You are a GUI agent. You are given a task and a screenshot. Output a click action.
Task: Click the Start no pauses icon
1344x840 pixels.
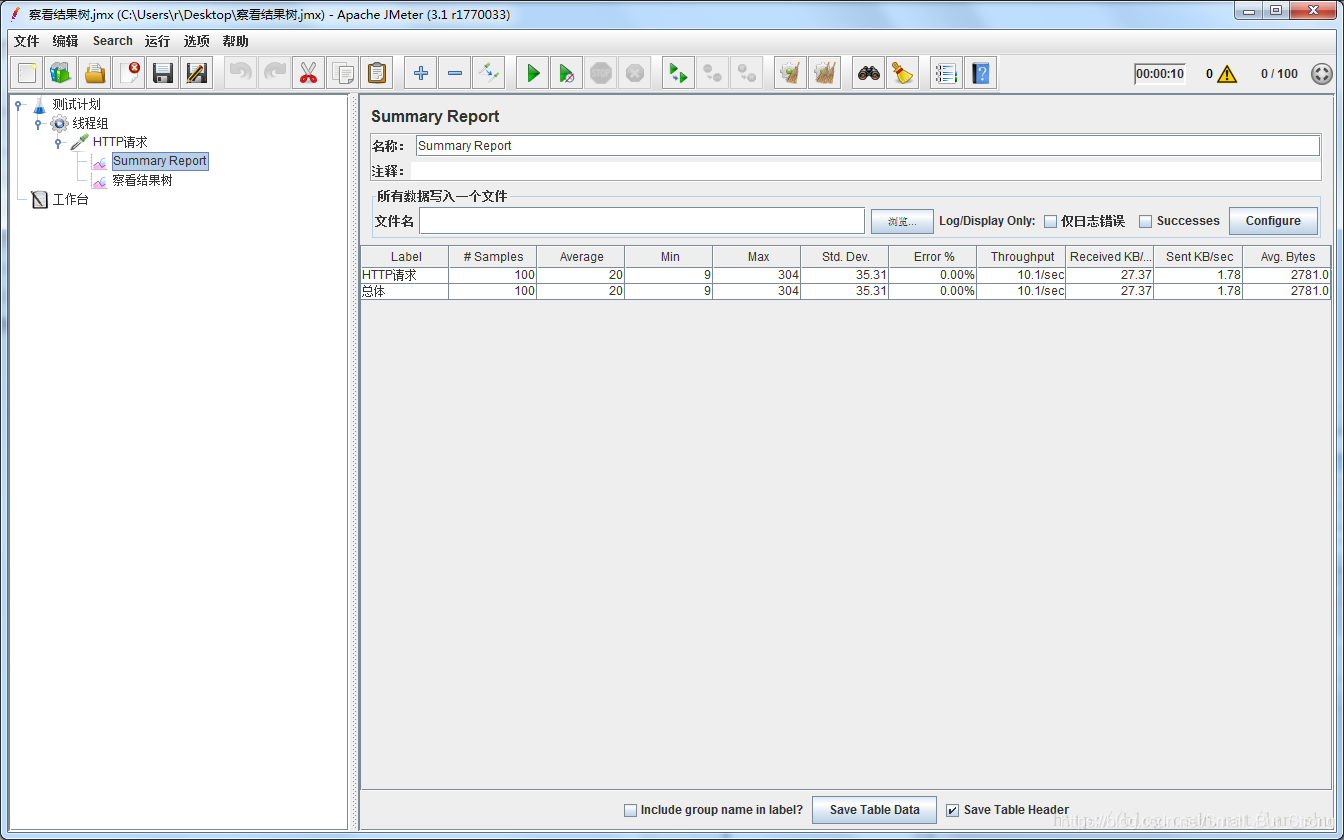coord(567,73)
